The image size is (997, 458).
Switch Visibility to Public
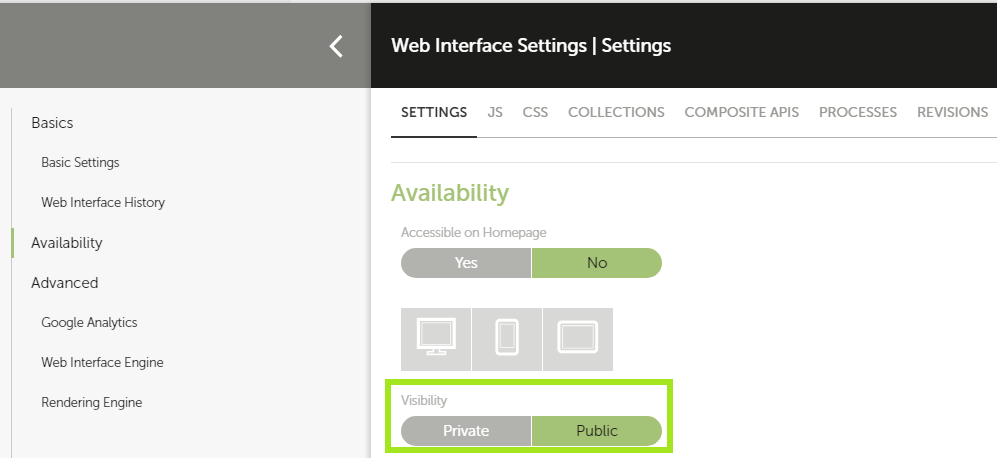596,431
